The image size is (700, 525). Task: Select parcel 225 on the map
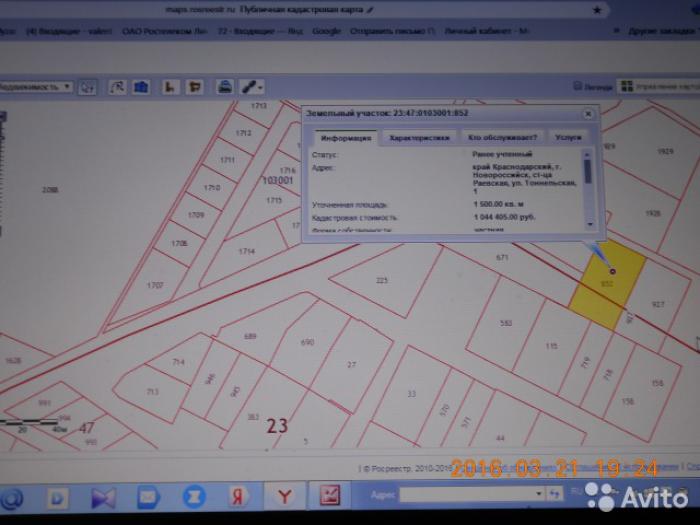[382, 280]
